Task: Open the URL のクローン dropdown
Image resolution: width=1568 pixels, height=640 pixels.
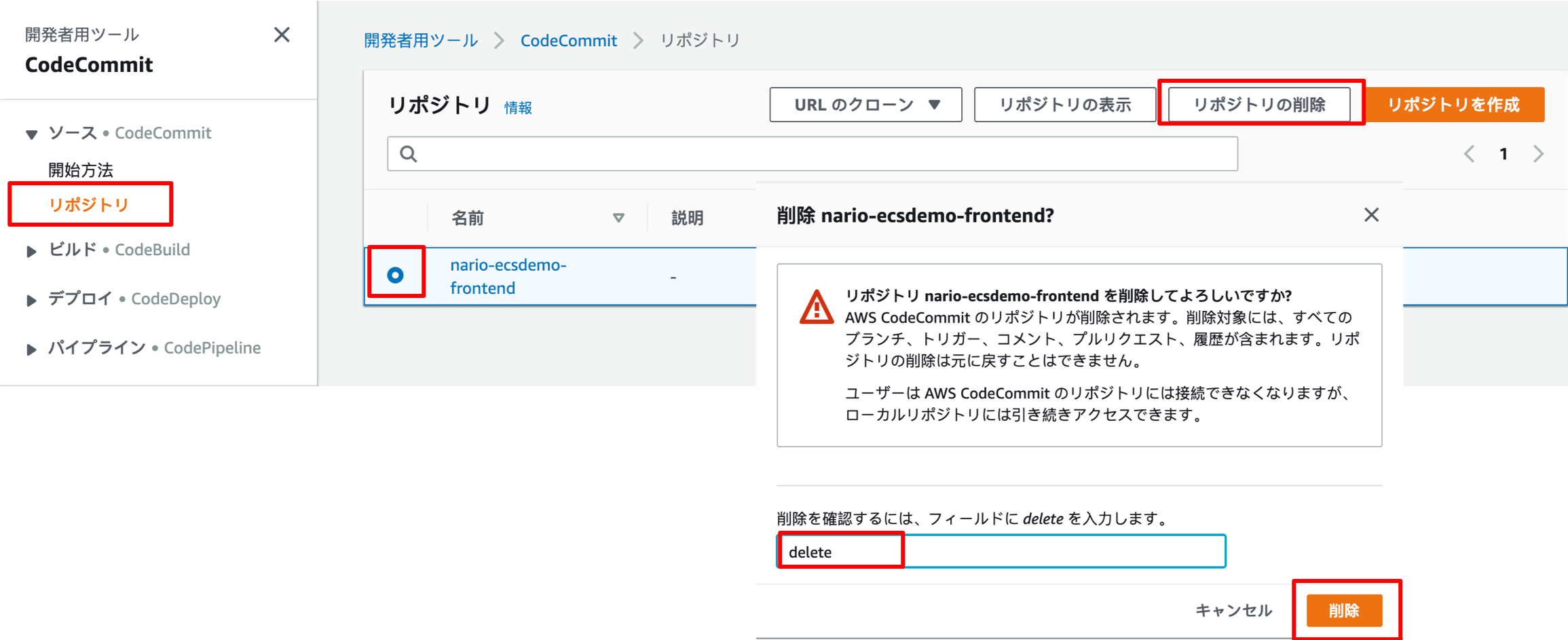Action: pos(865,105)
